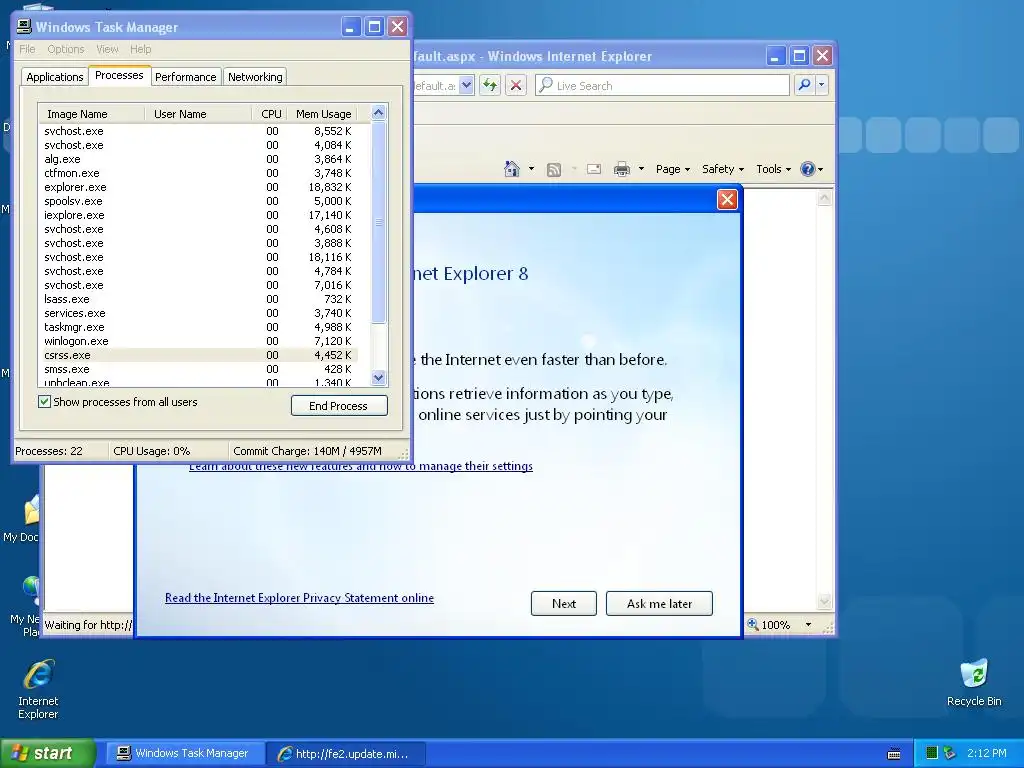Click the RSS feeds icon in IE

[554, 170]
